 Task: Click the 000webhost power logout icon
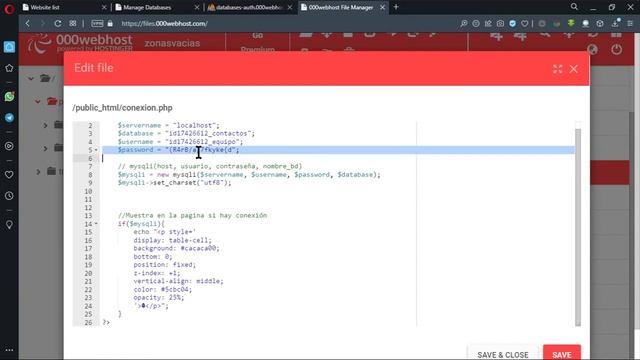pyautogui.click(x=617, y=50)
